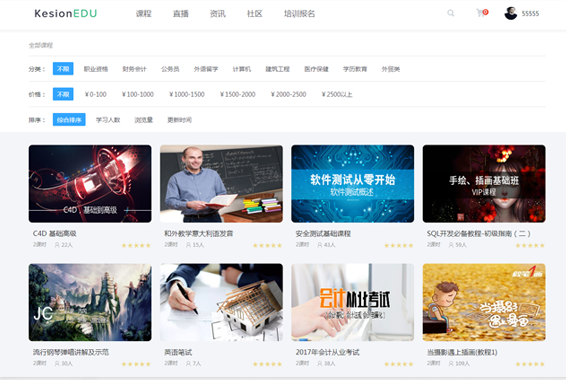Open the 课程 nav menu
566x380 pixels.
coord(143,14)
